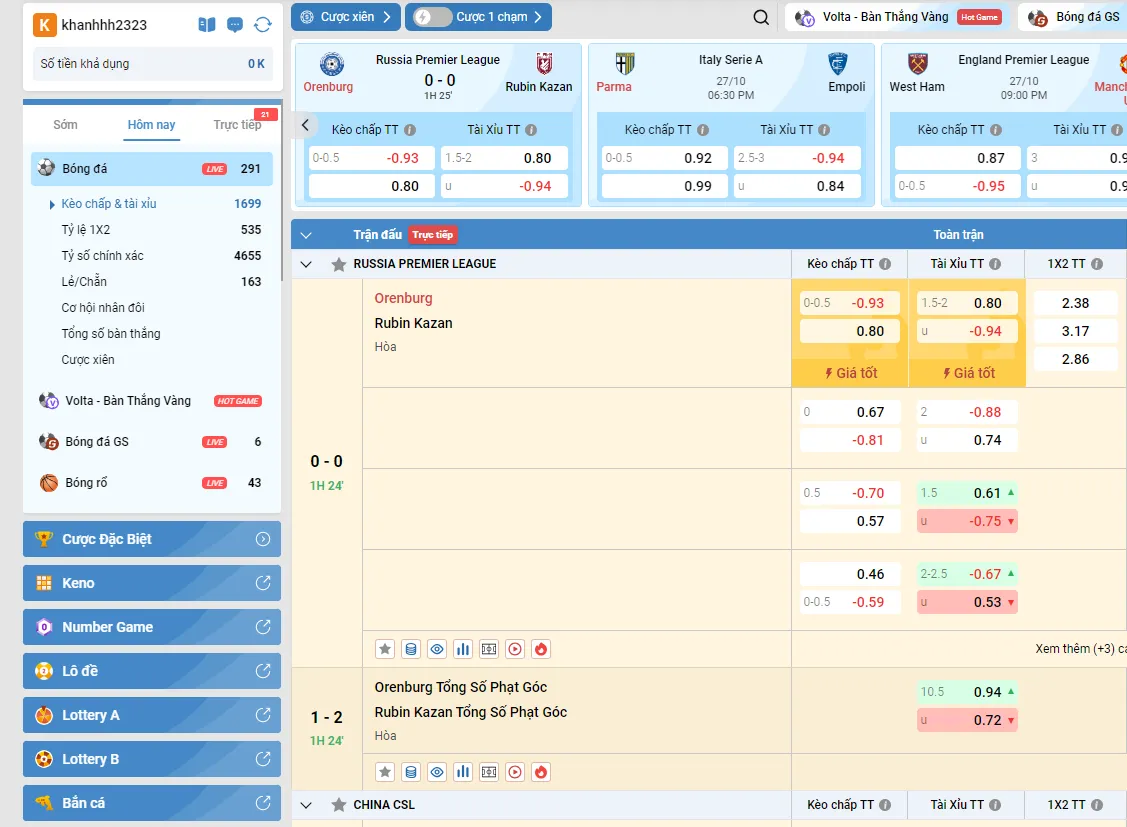The height and width of the screenshot is (827, 1127).
Task: Toggle the eye icon on Orenburg match
Action: tap(437, 649)
